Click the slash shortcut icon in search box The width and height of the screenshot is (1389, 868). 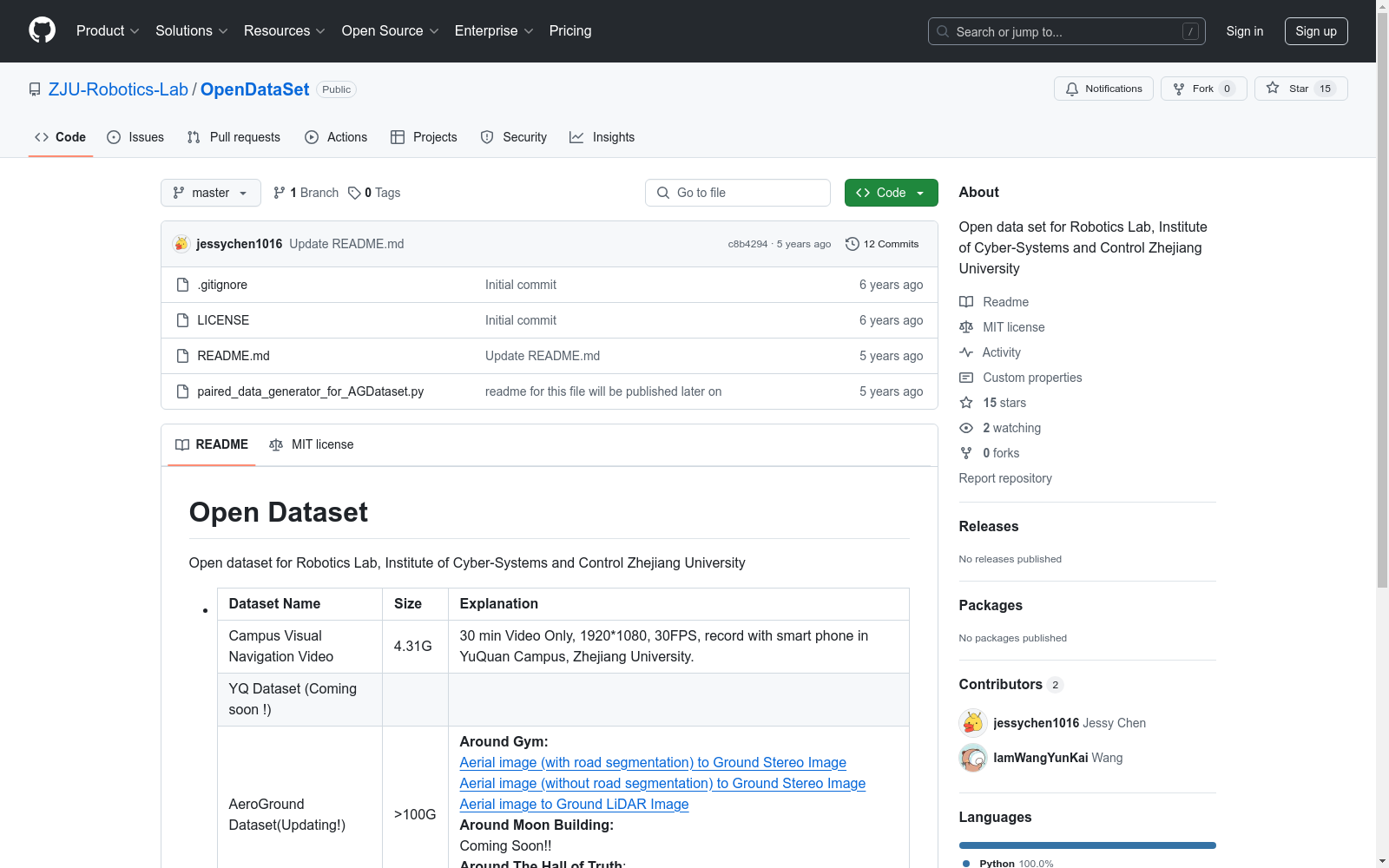coord(1190,31)
